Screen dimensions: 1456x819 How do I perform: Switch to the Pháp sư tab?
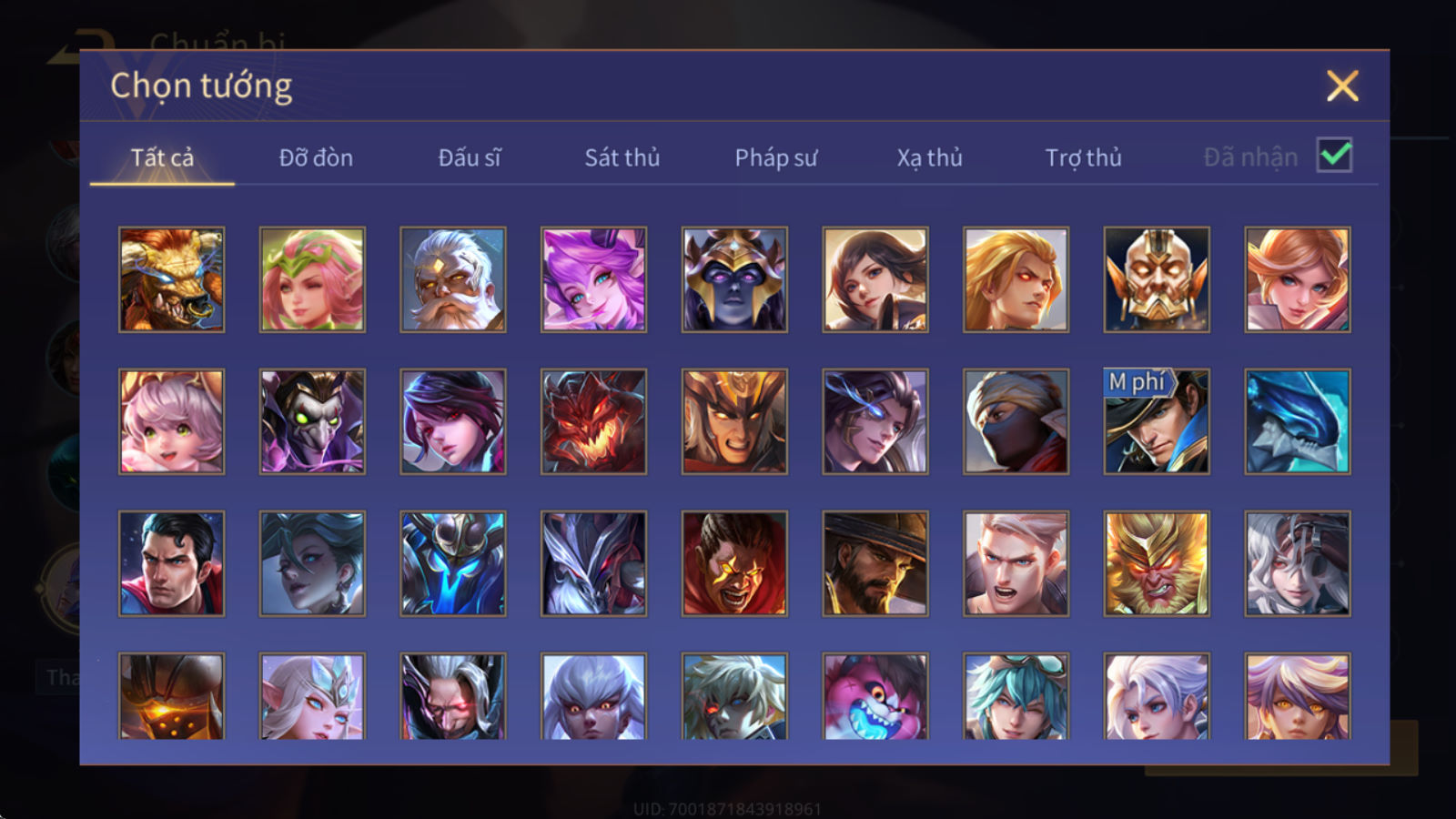point(776,157)
